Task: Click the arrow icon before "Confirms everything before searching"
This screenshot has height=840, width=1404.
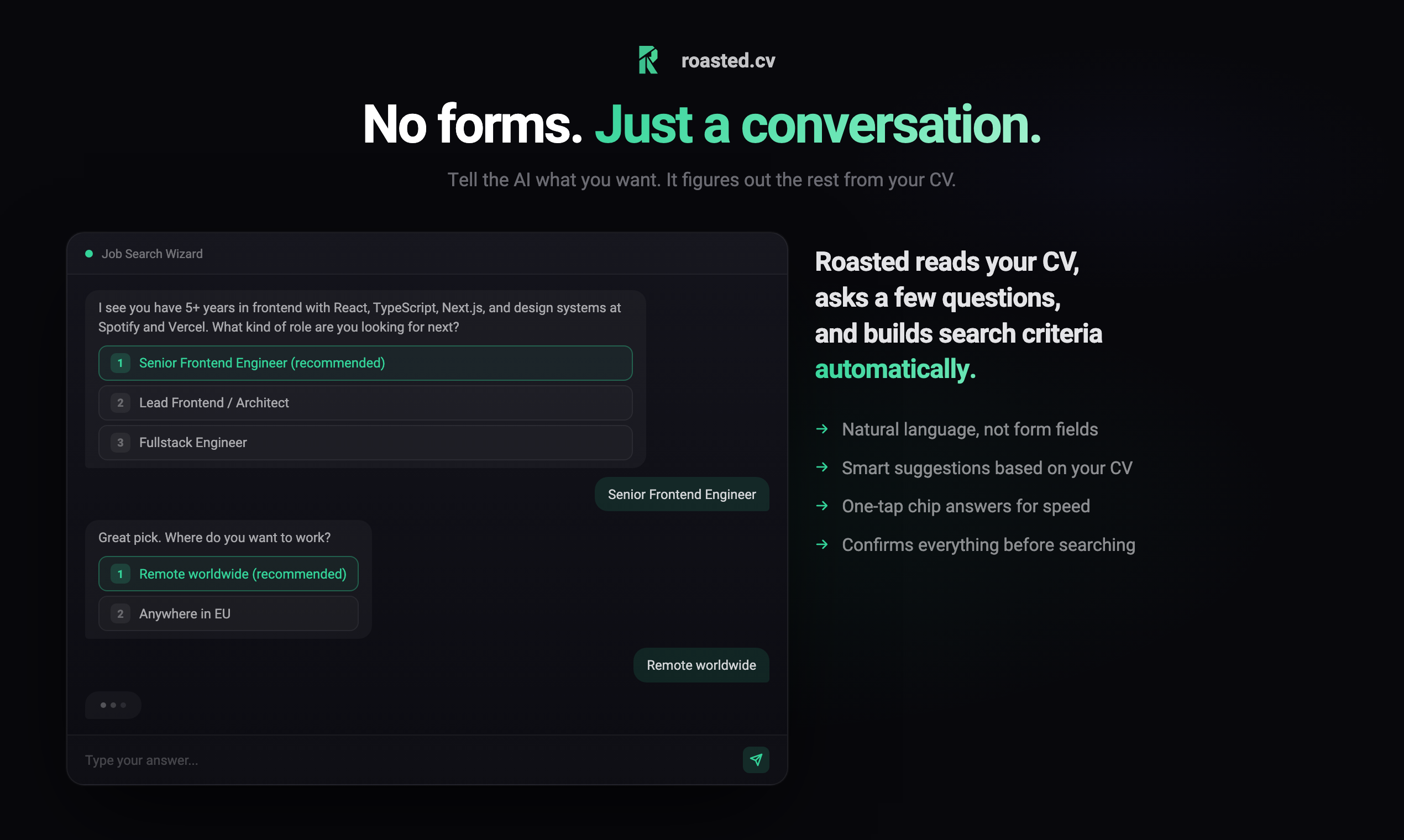Action: pyautogui.click(x=821, y=544)
